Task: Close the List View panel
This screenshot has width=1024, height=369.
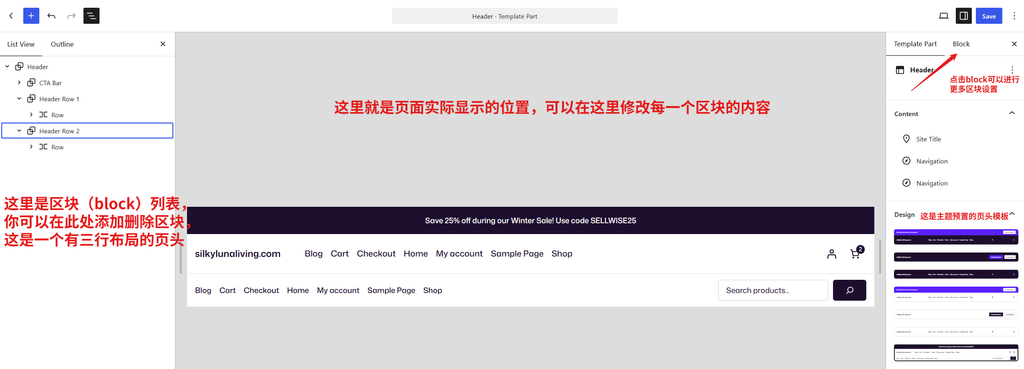Action: pos(163,44)
